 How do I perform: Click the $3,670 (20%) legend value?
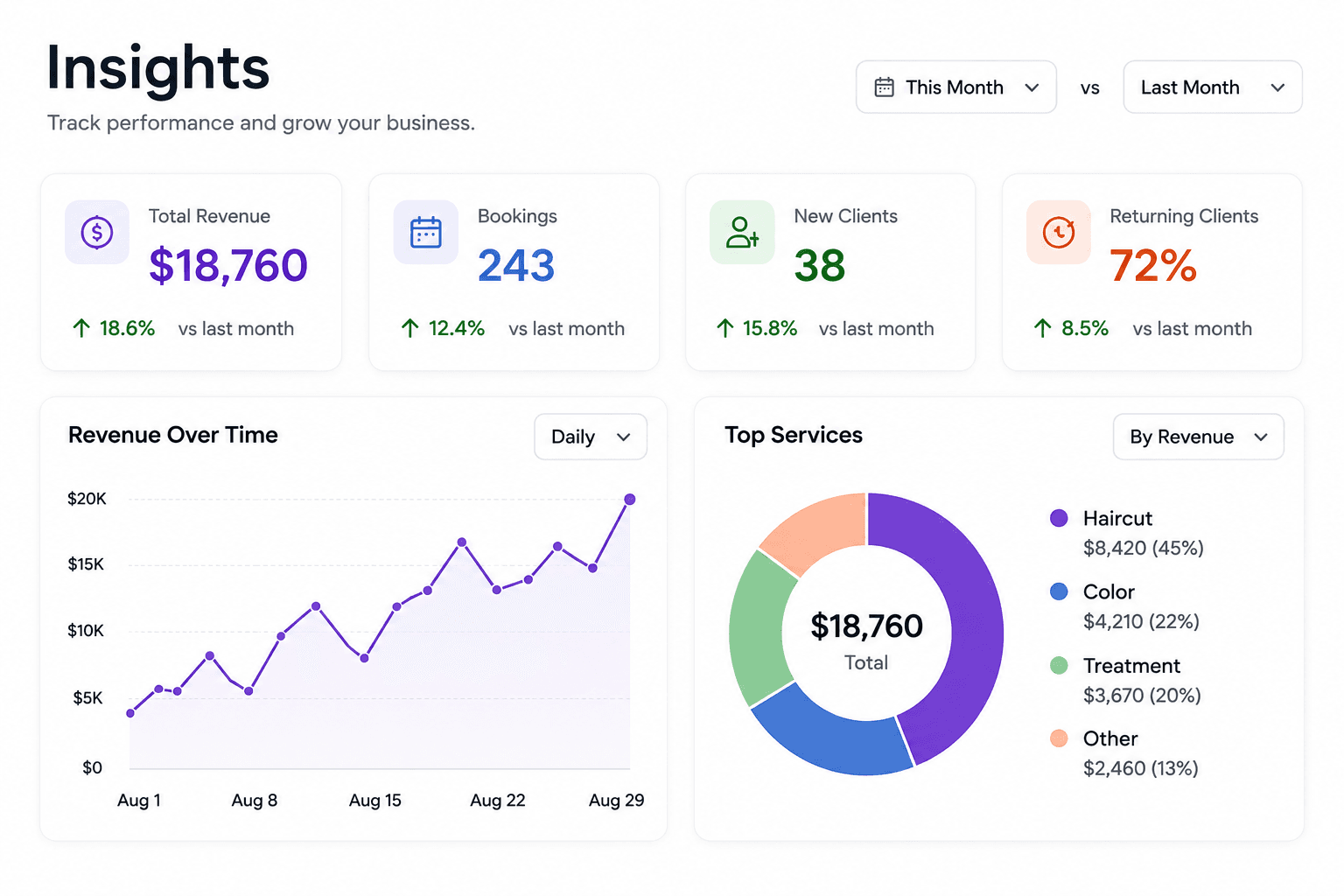(x=1142, y=695)
